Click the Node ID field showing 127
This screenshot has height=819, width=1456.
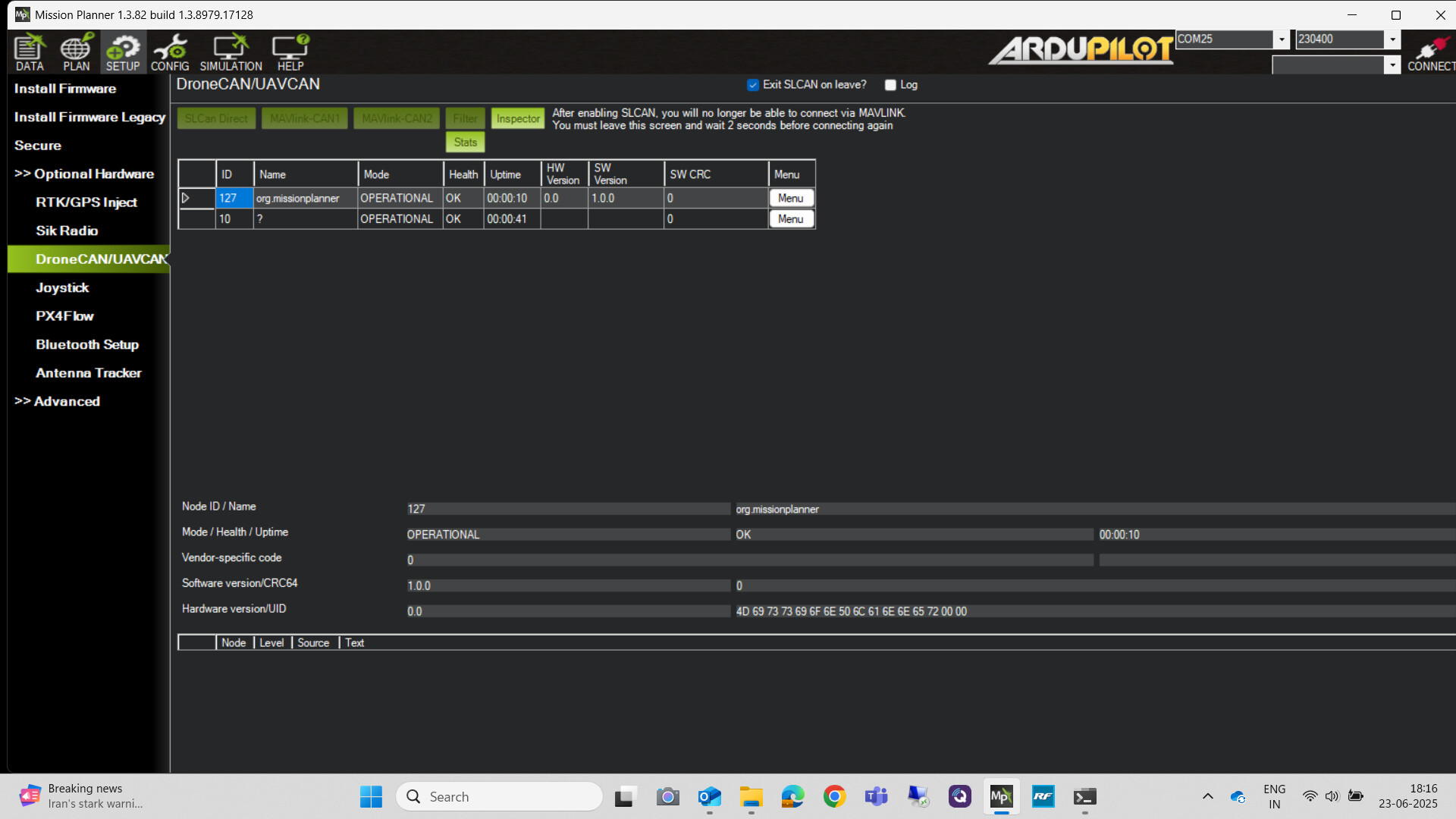(x=567, y=509)
